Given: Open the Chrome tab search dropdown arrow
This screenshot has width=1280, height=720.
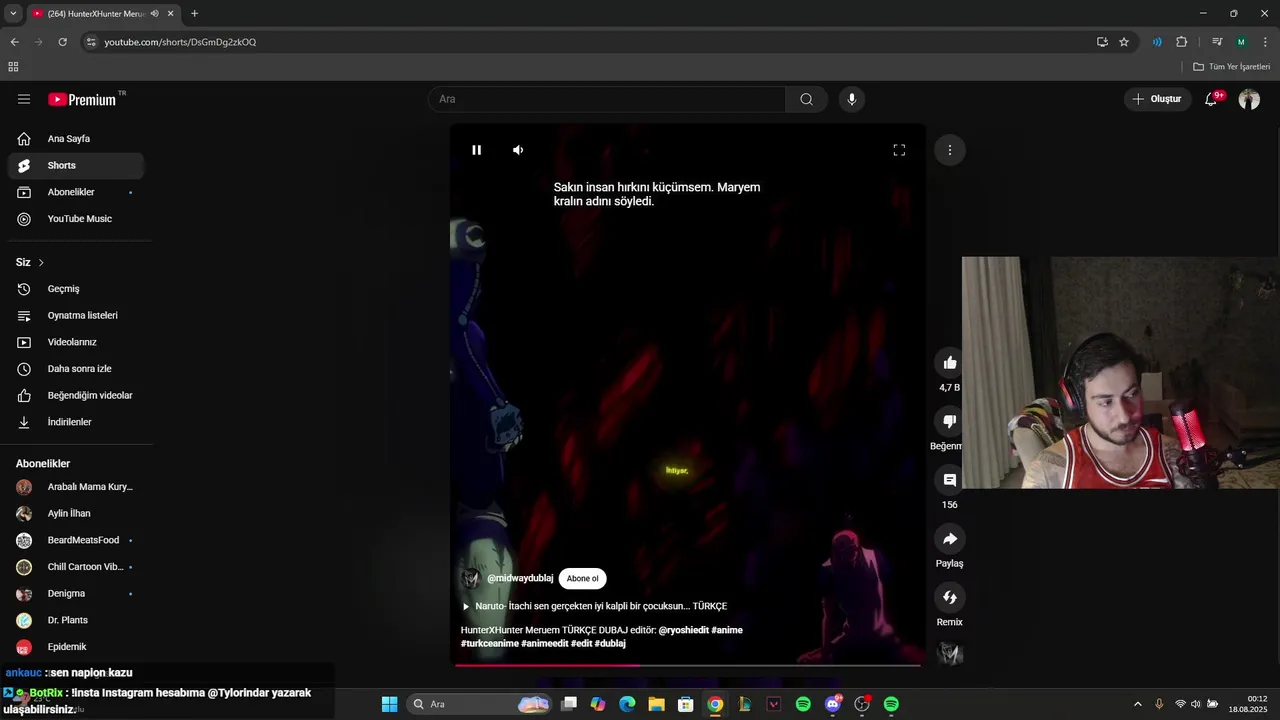Looking at the screenshot, I should (x=13, y=14).
